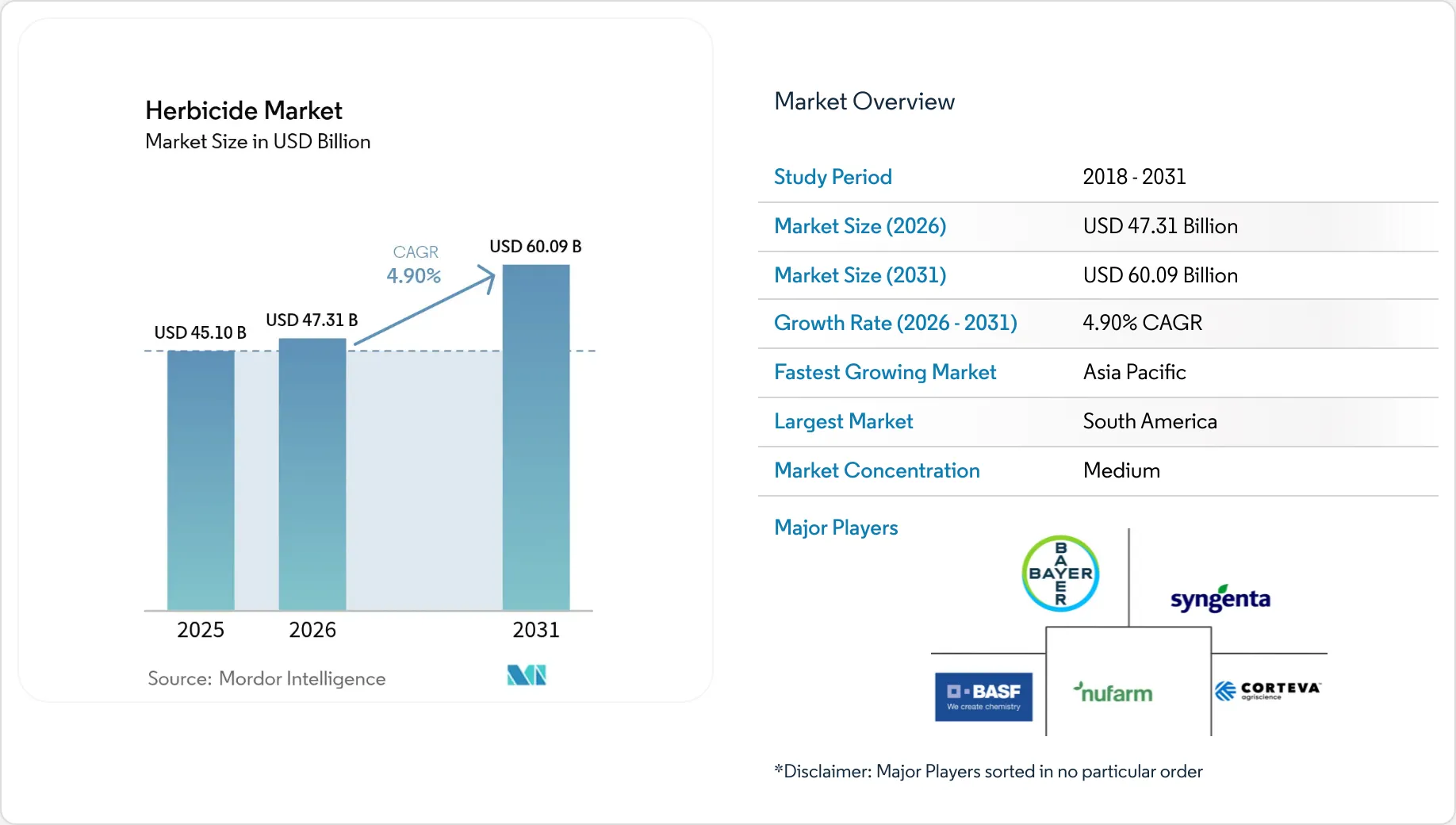
Task: Click the Syngenta logo
Action: click(1220, 599)
